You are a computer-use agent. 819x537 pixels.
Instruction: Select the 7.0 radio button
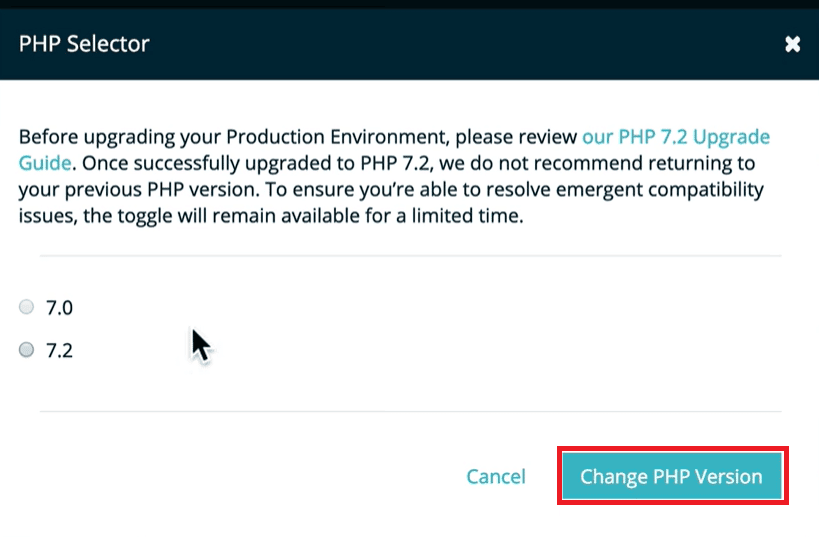(x=27, y=307)
